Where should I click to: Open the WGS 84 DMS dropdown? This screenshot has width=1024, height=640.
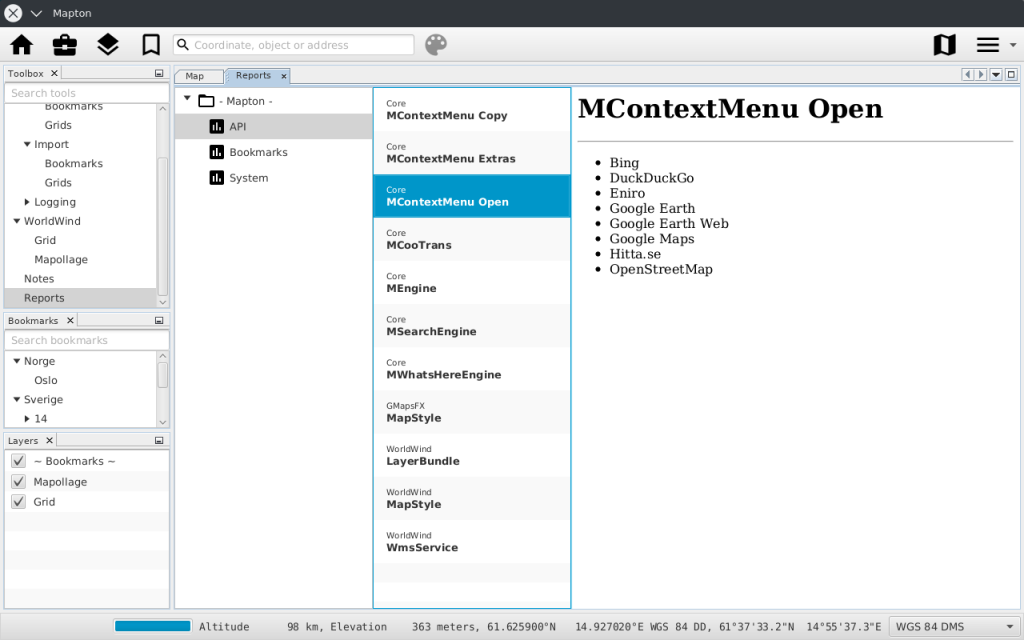(953, 626)
